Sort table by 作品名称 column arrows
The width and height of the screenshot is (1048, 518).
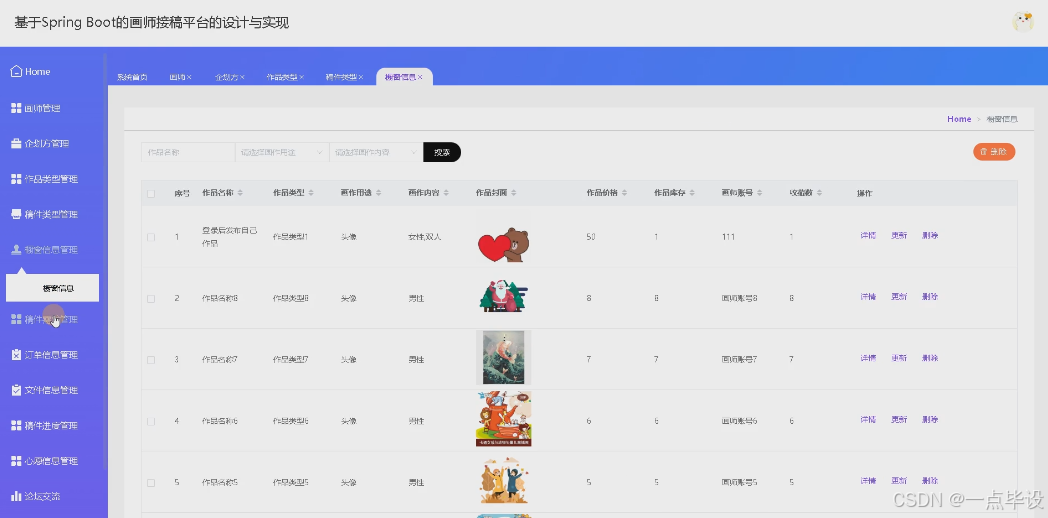tap(240, 192)
